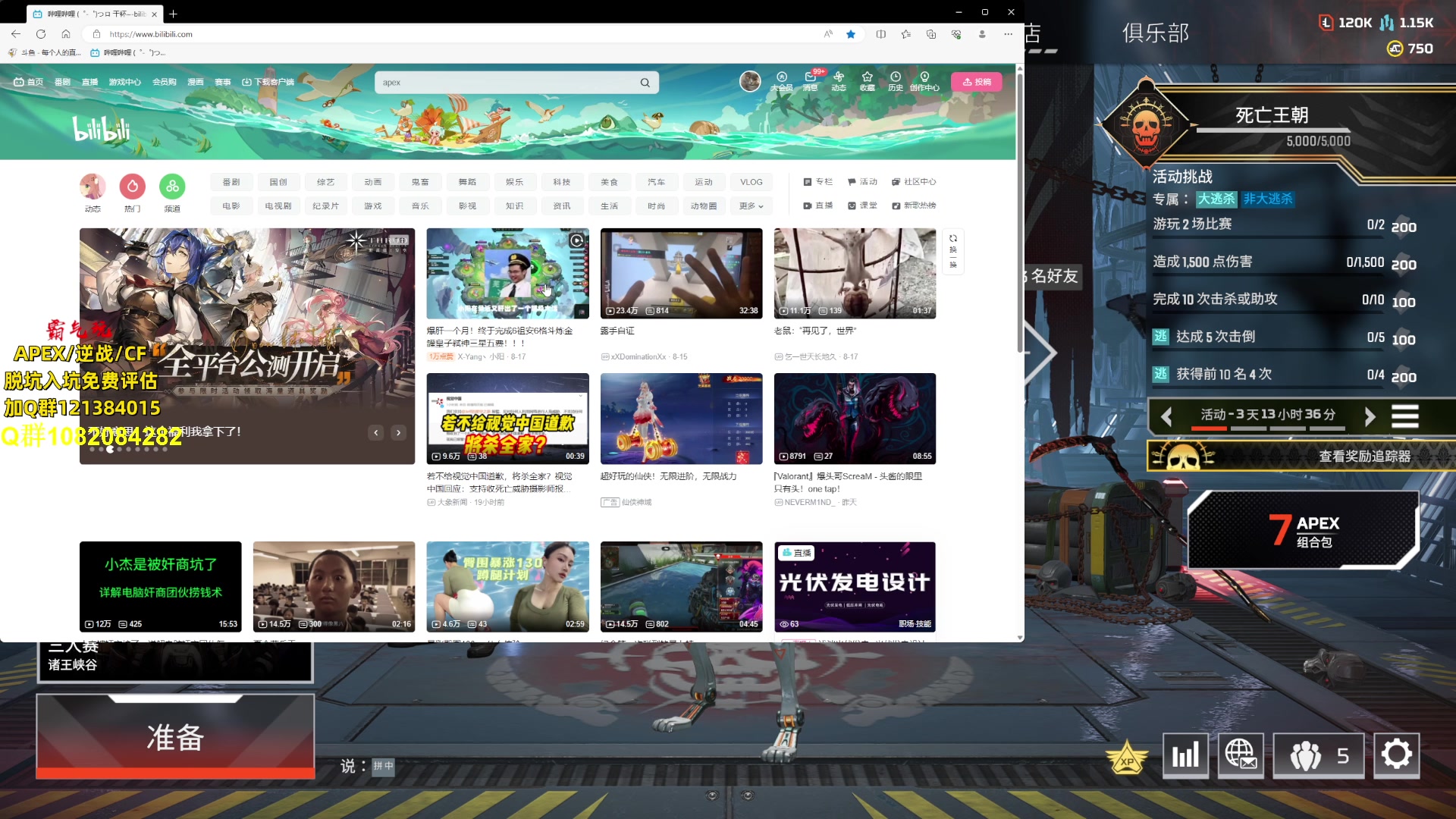Open the 课堂 link
This screenshot has height=819, width=1456.
[x=862, y=206]
